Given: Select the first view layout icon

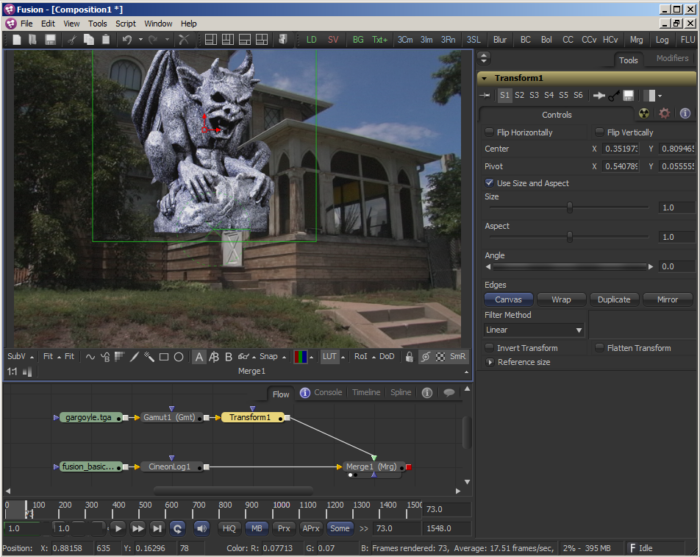Looking at the screenshot, I should coord(211,40).
